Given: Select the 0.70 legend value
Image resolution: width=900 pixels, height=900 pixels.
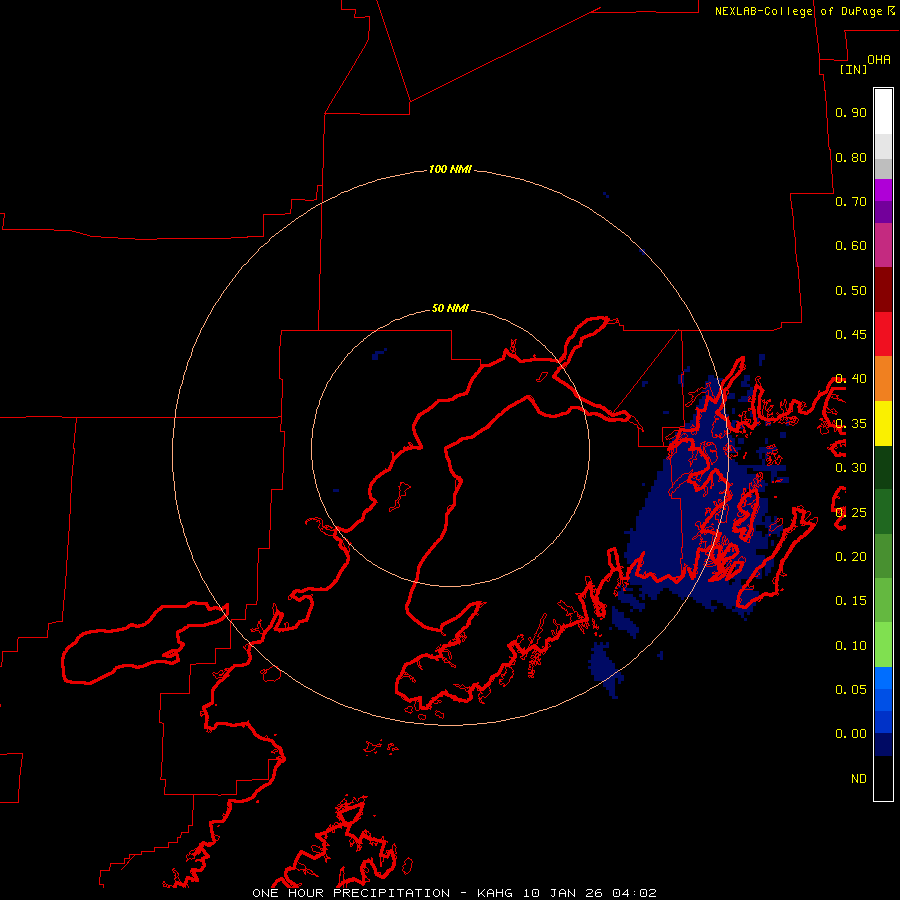Looking at the screenshot, I should pos(851,201).
